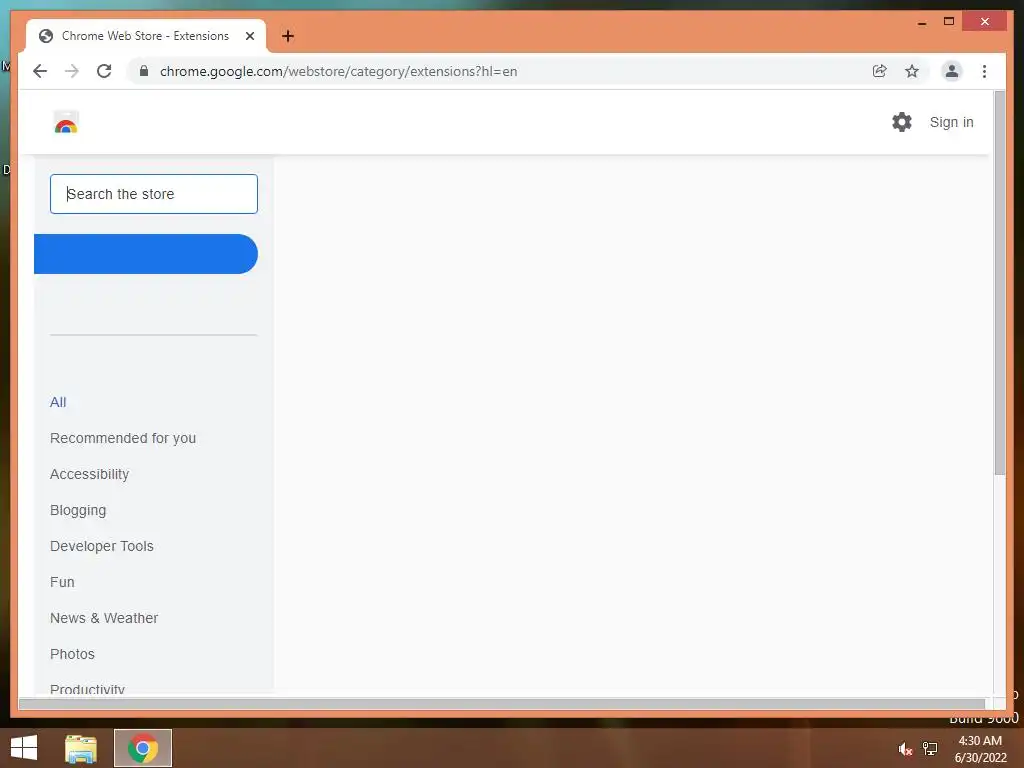Maximize the Chrome window
The height and width of the screenshot is (768, 1024).
949,22
